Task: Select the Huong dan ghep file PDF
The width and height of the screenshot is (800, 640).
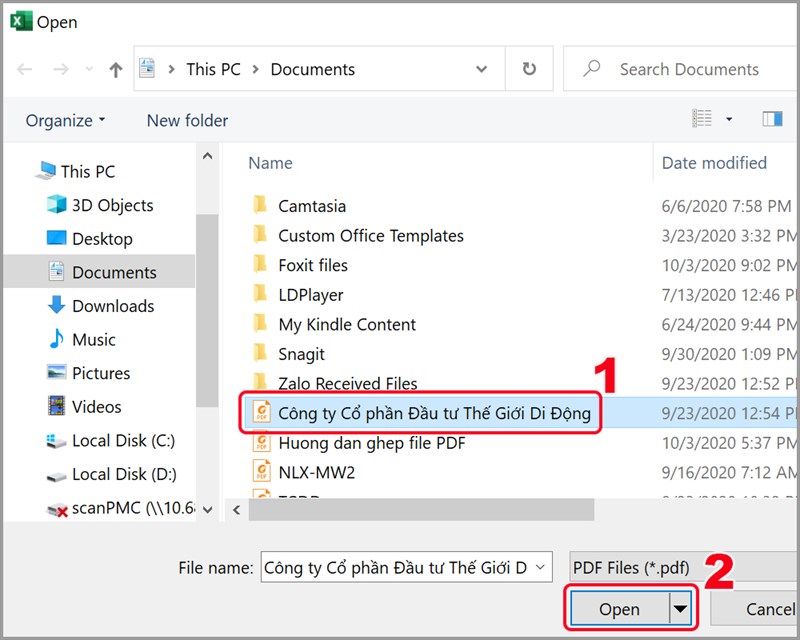Action: click(x=371, y=443)
